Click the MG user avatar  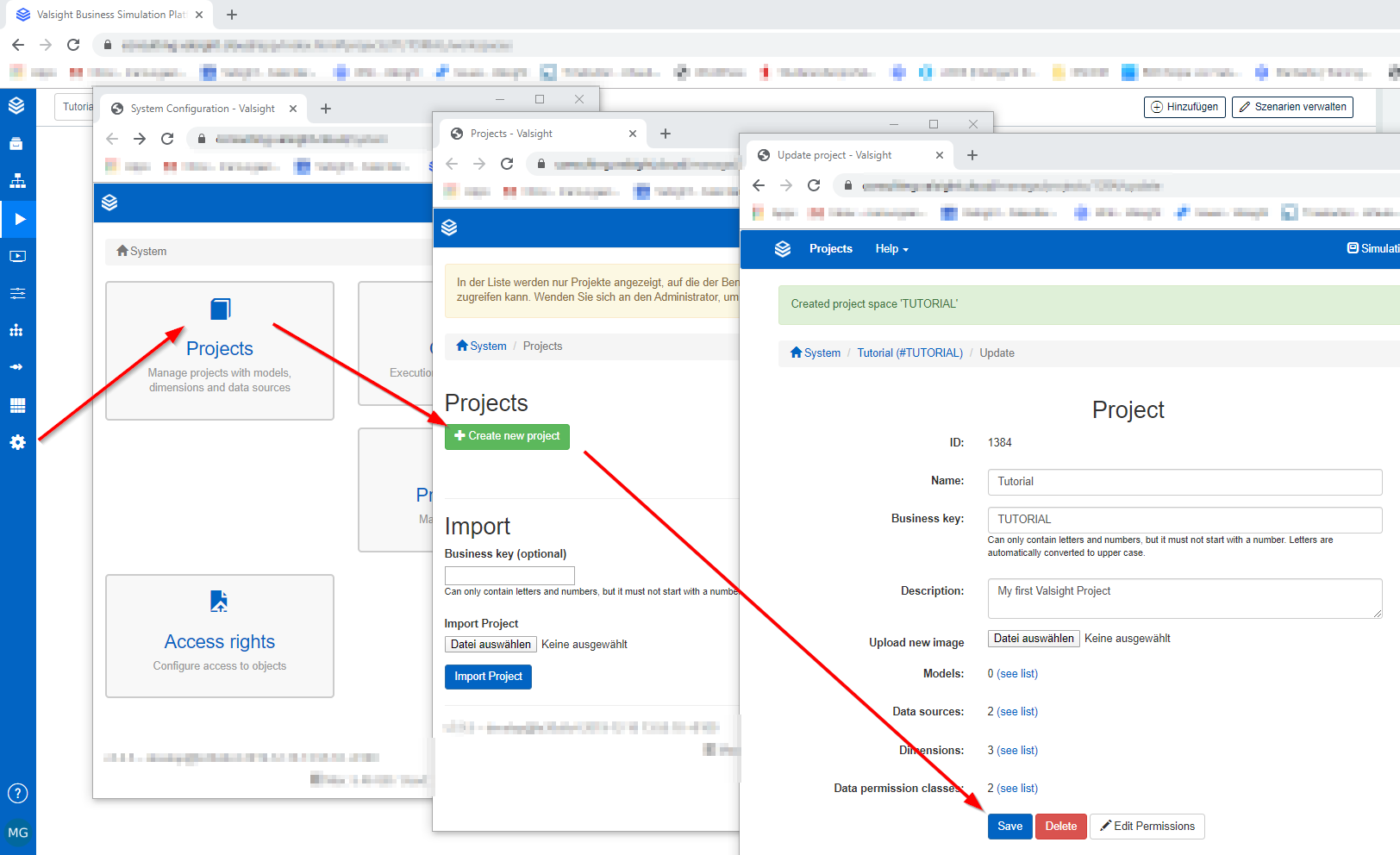coord(17,833)
